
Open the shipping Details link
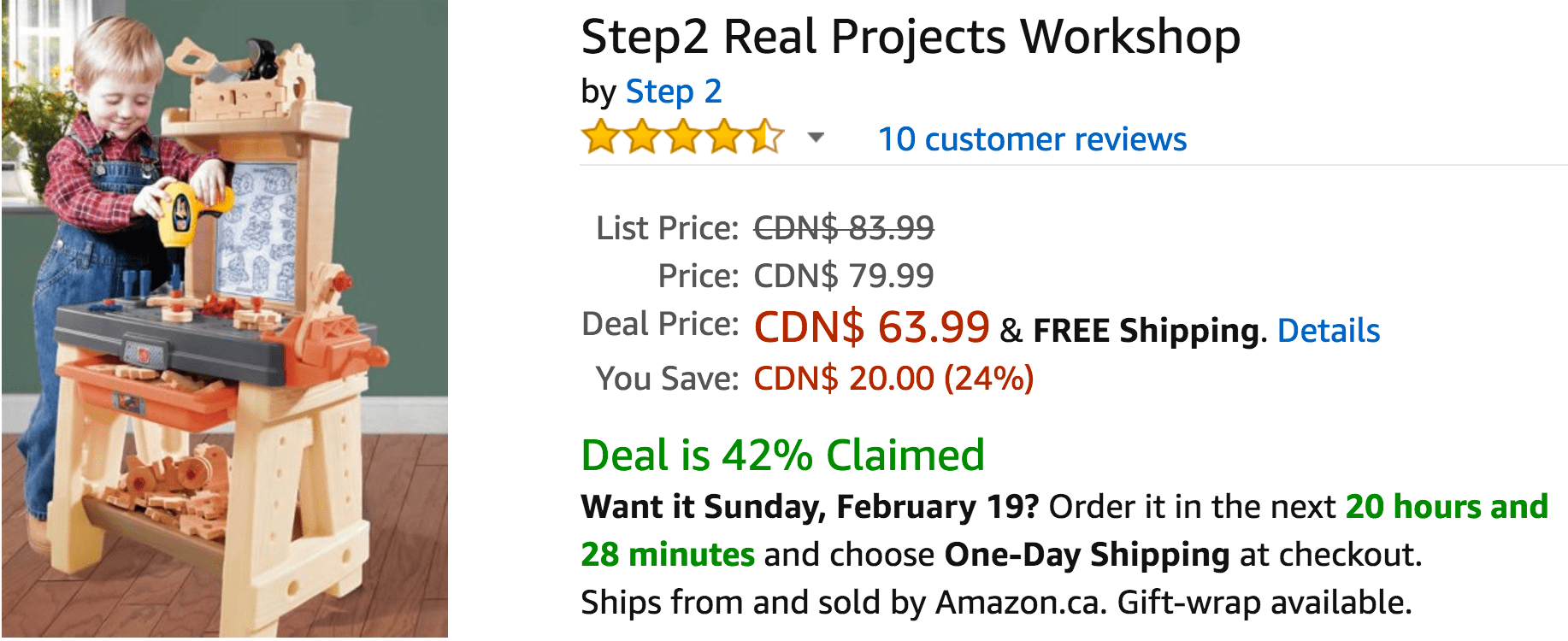tap(1329, 331)
